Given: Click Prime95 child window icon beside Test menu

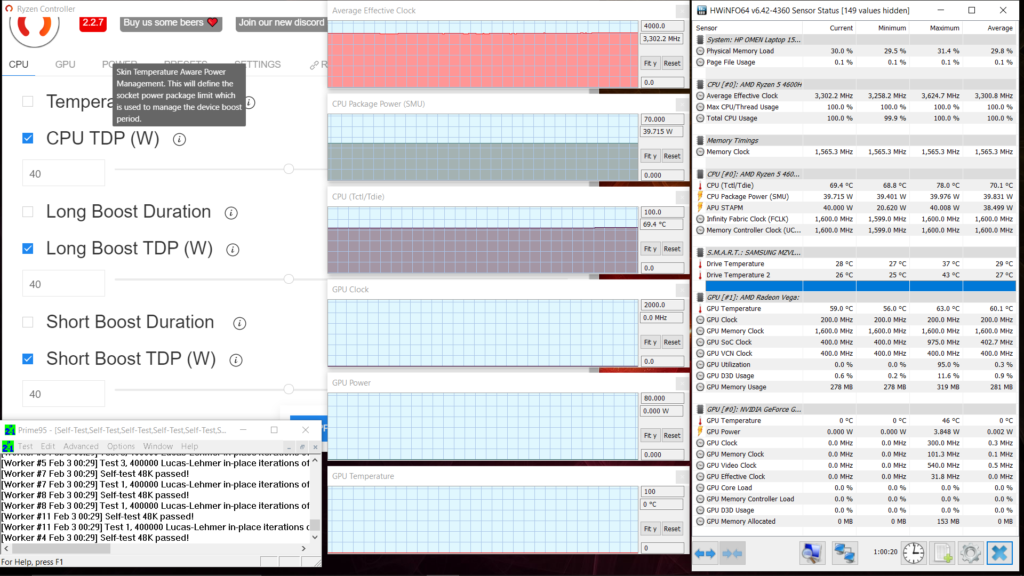Looking at the screenshot, I should [x=8, y=446].
